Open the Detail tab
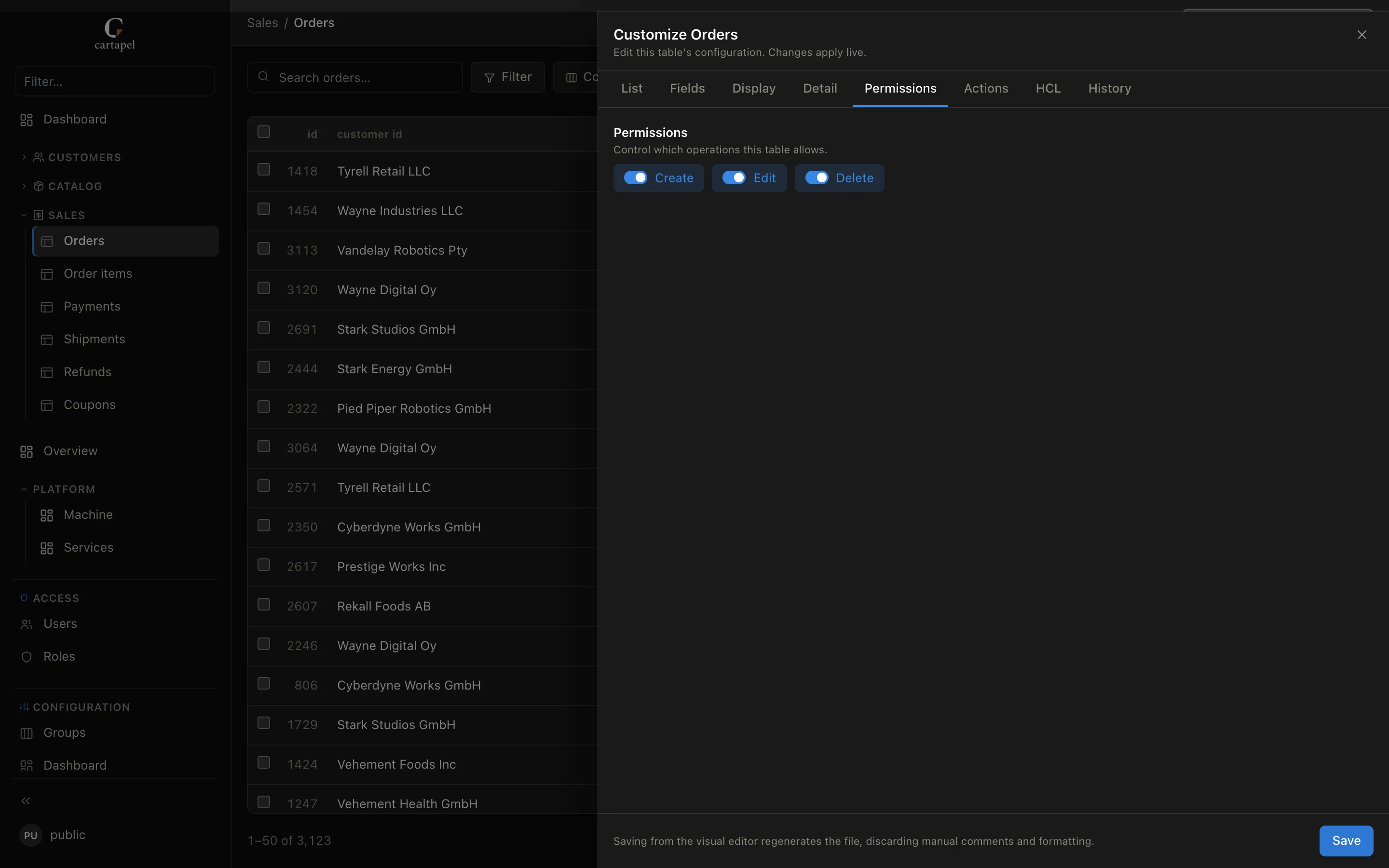The height and width of the screenshot is (868, 1389). tap(819, 88)
